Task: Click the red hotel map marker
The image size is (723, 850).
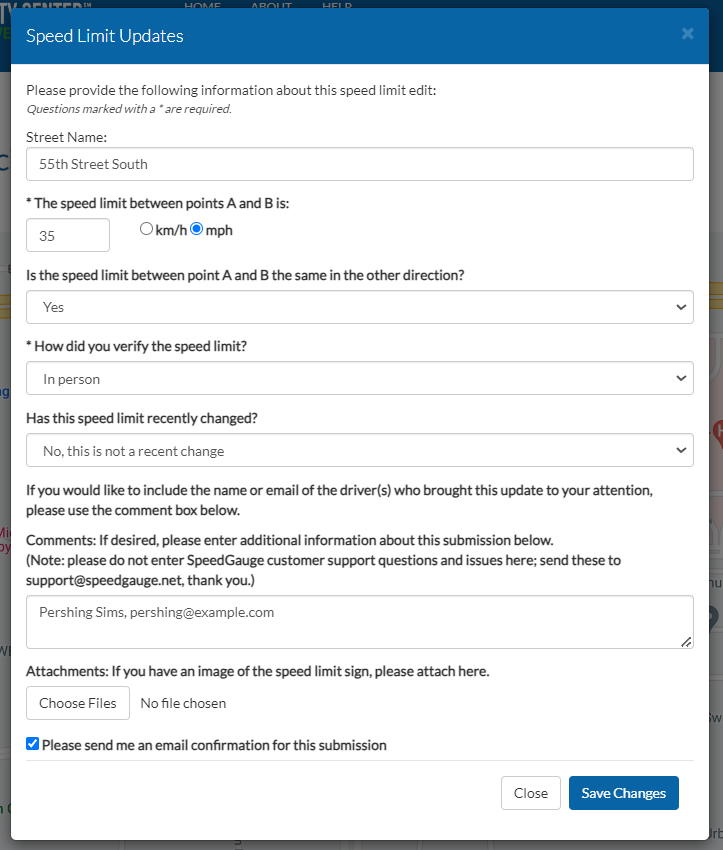Action: click(x=717, y=432)
